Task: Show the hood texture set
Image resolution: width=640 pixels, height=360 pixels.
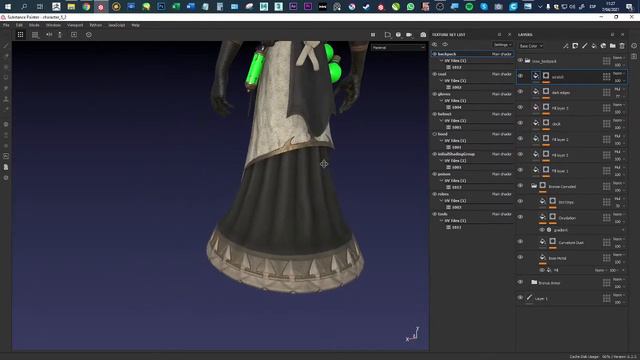Action: tap(435, 134)
